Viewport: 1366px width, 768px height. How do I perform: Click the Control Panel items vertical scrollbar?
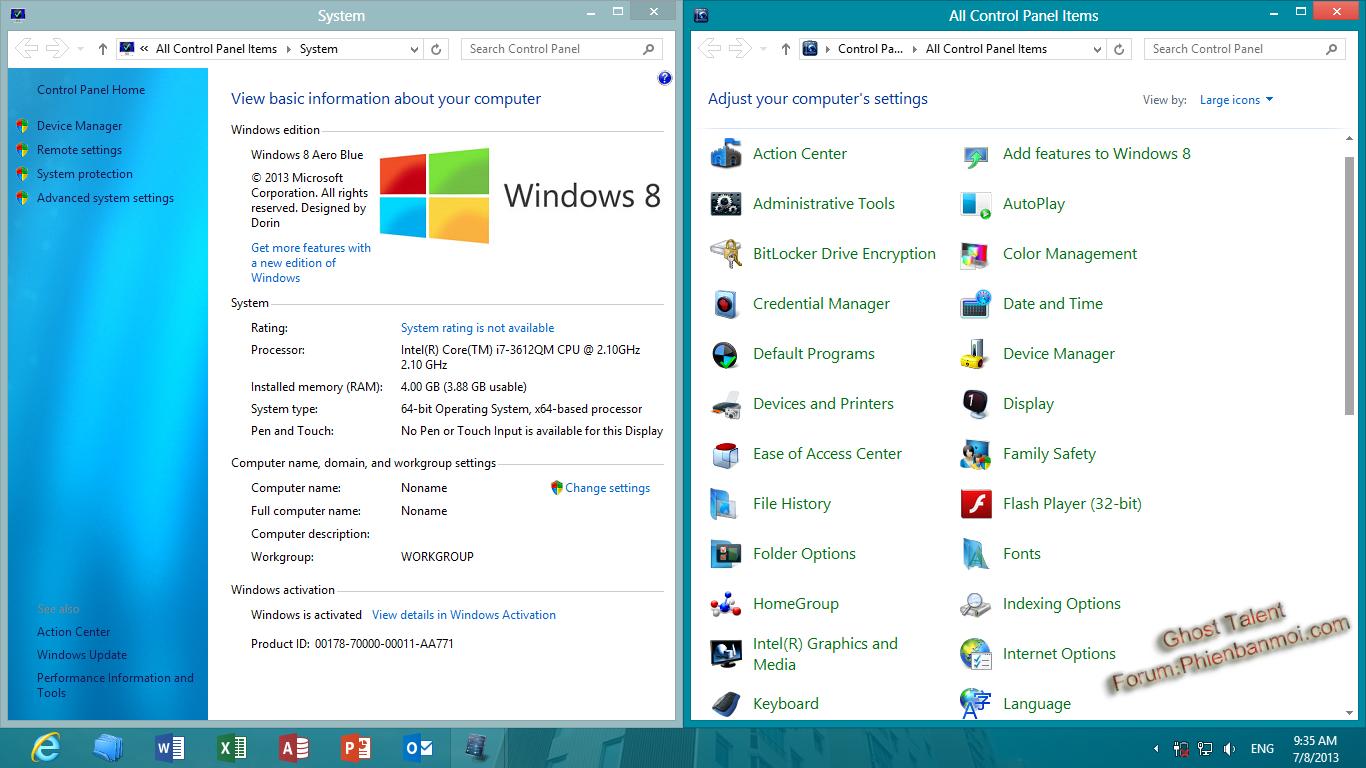(1349, 285)
